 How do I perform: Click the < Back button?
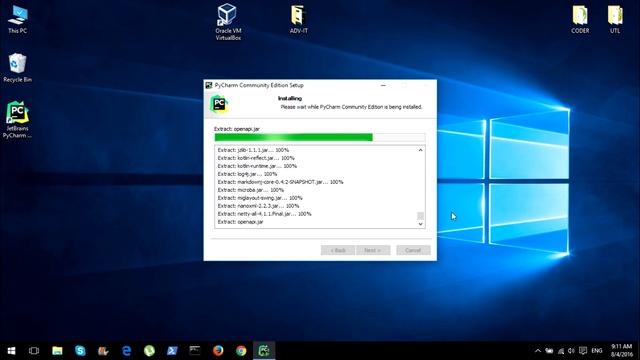338,250
